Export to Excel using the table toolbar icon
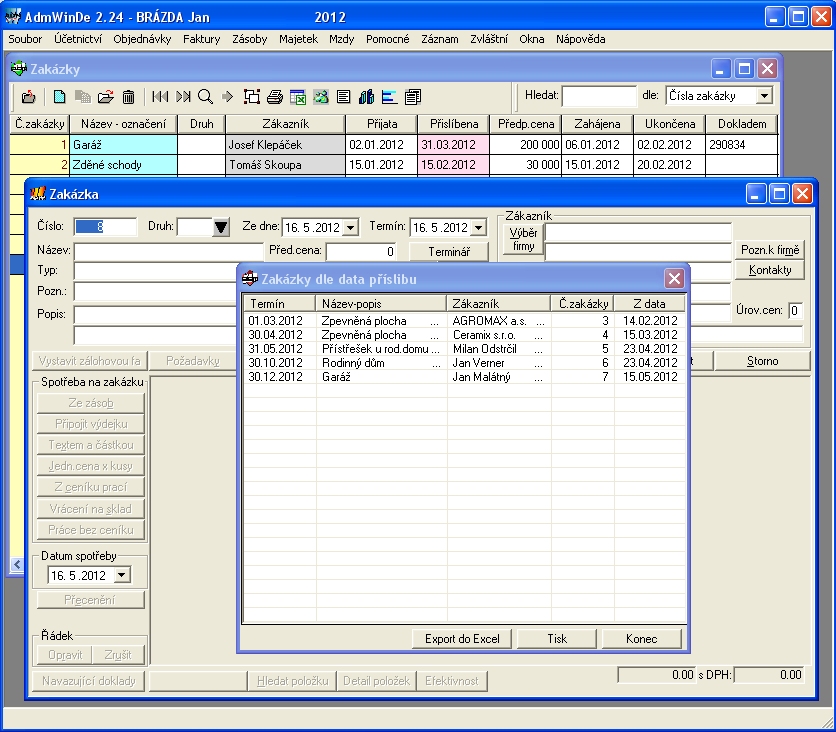Image resolution: width=836 pixels, height=732 pixels. (x=298, y=96)
